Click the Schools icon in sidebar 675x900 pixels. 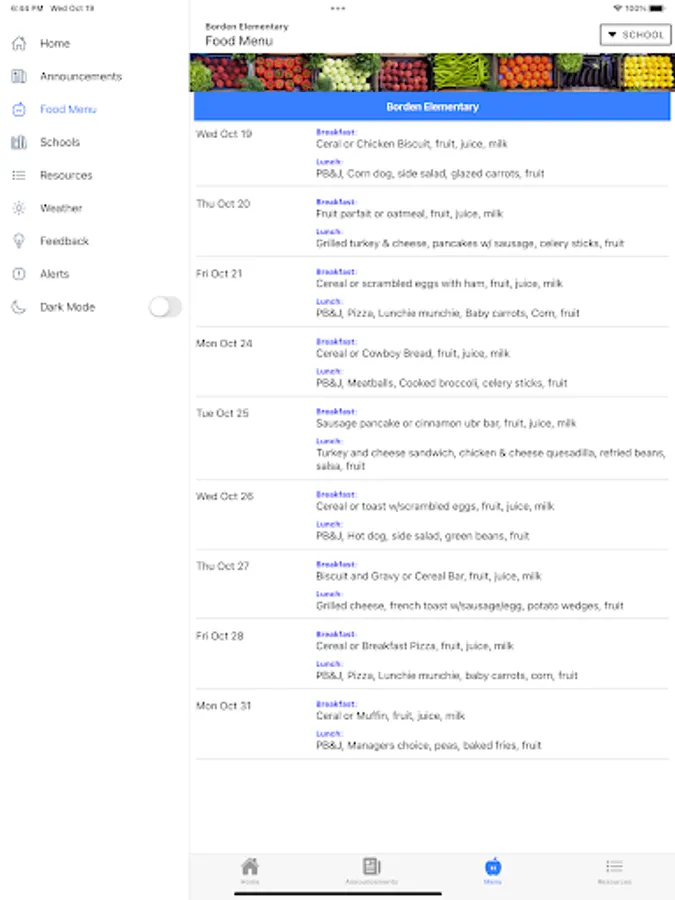18,142
